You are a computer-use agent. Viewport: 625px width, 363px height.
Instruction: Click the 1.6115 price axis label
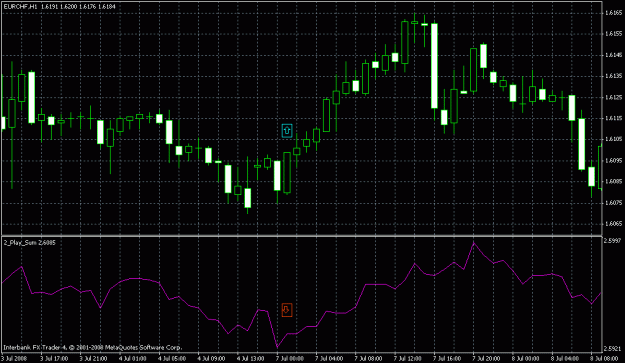[613, 118]
